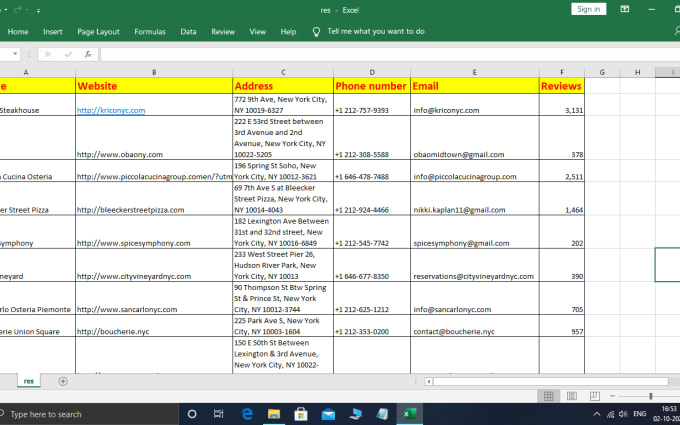Switch to Normal view icon
This screenshot has height=425, width=680.
tap(548, 396)
